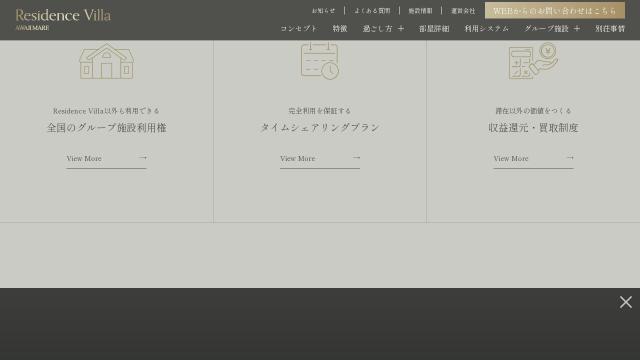Viewport: 640px width, 360px height.
Task: Click the calculator and yen coin icon
Action: tap(533, 61)
